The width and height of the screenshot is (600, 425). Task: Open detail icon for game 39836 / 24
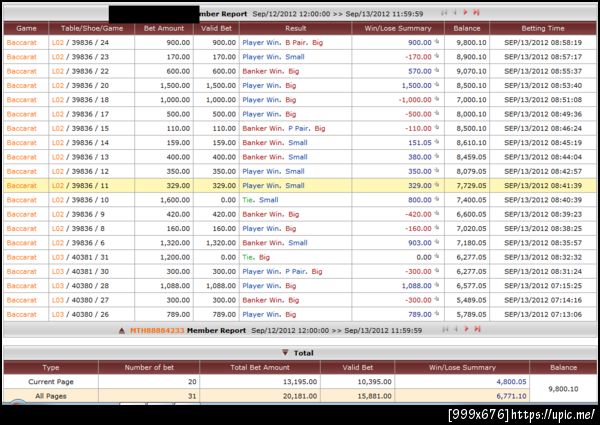(437, 42)
